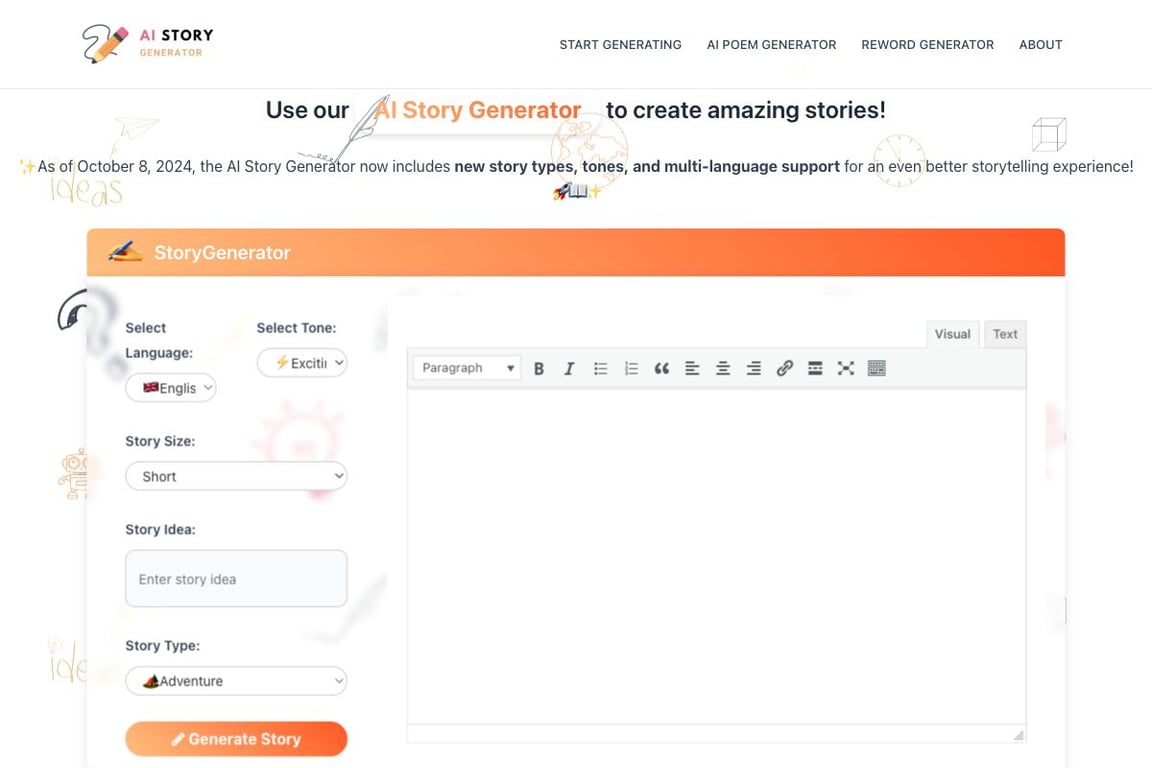Toggle the editor toolbar keyboard icon
1152x768 pixels.
pos(876,368)
